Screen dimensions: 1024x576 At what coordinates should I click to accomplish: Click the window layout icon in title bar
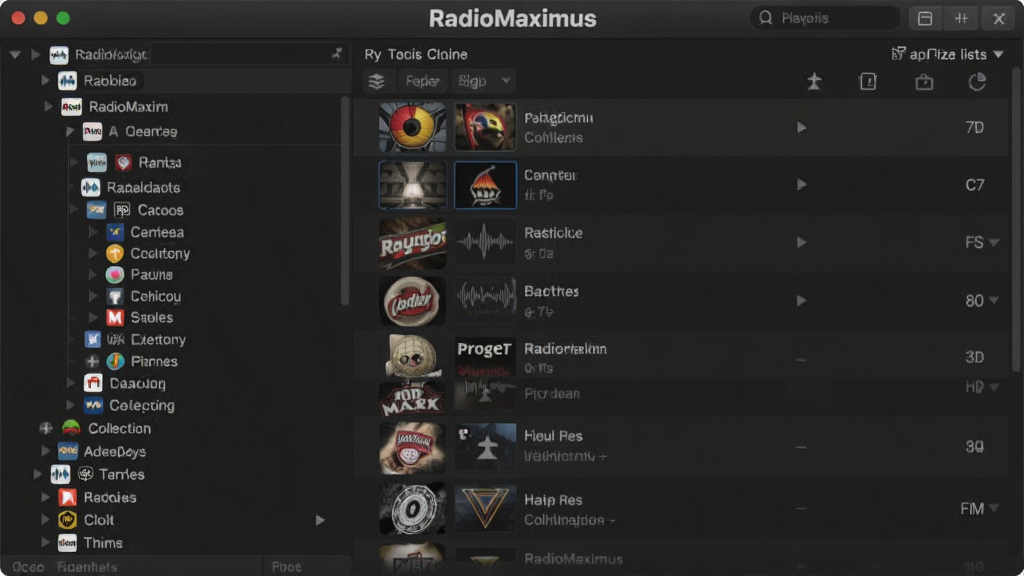(x=925, y=18)
